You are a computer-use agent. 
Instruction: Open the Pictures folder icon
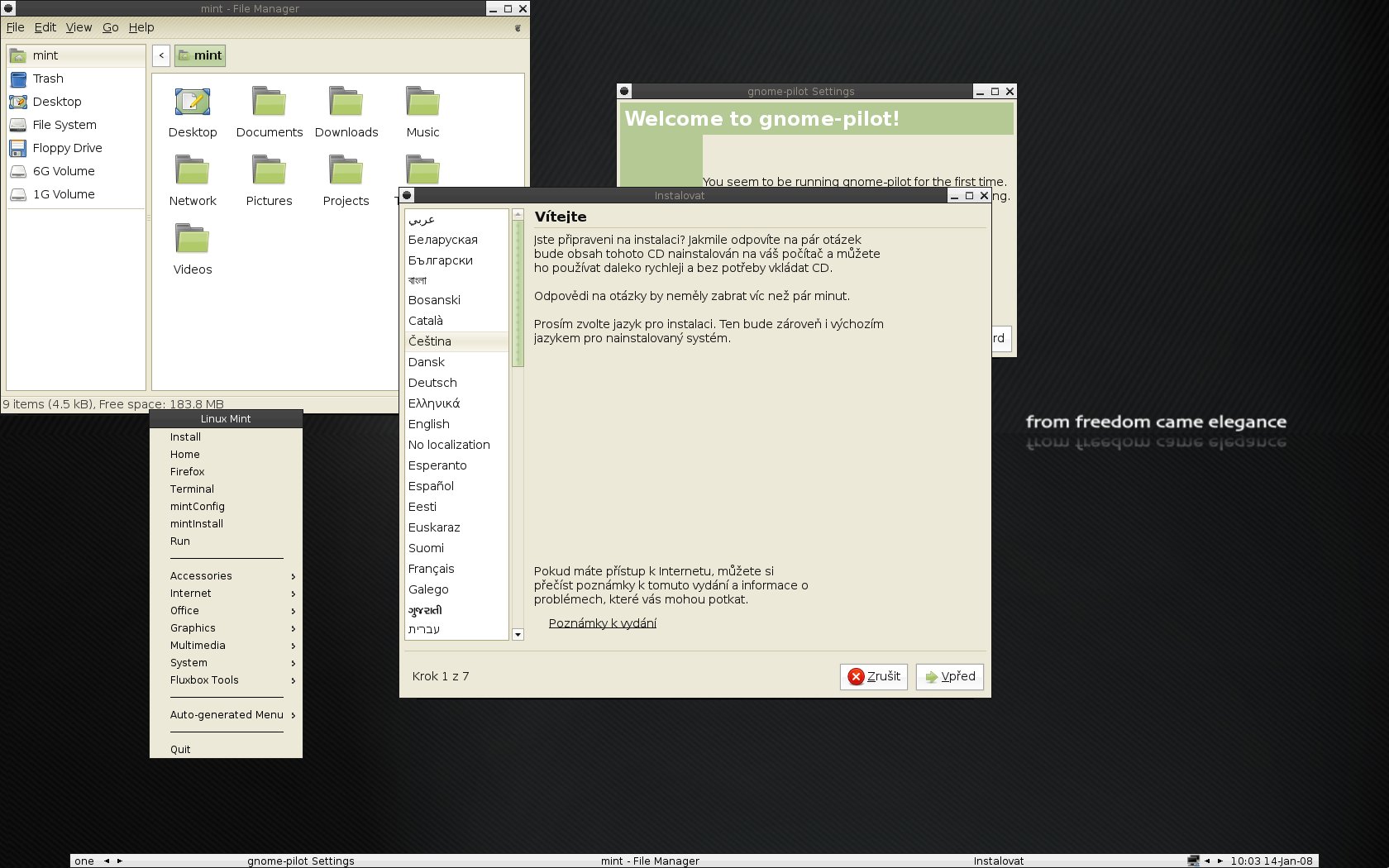(269, 170)
